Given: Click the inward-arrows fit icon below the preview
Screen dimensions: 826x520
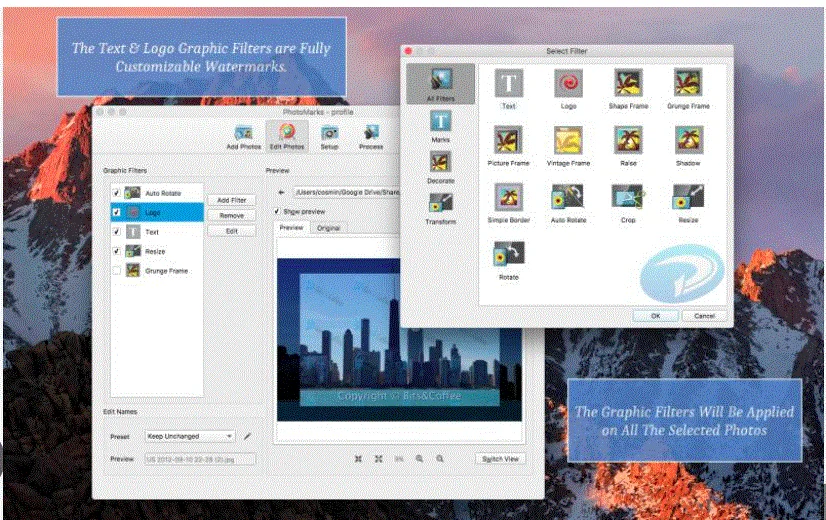Looking at the screenshot, I should tap(358, 459).
